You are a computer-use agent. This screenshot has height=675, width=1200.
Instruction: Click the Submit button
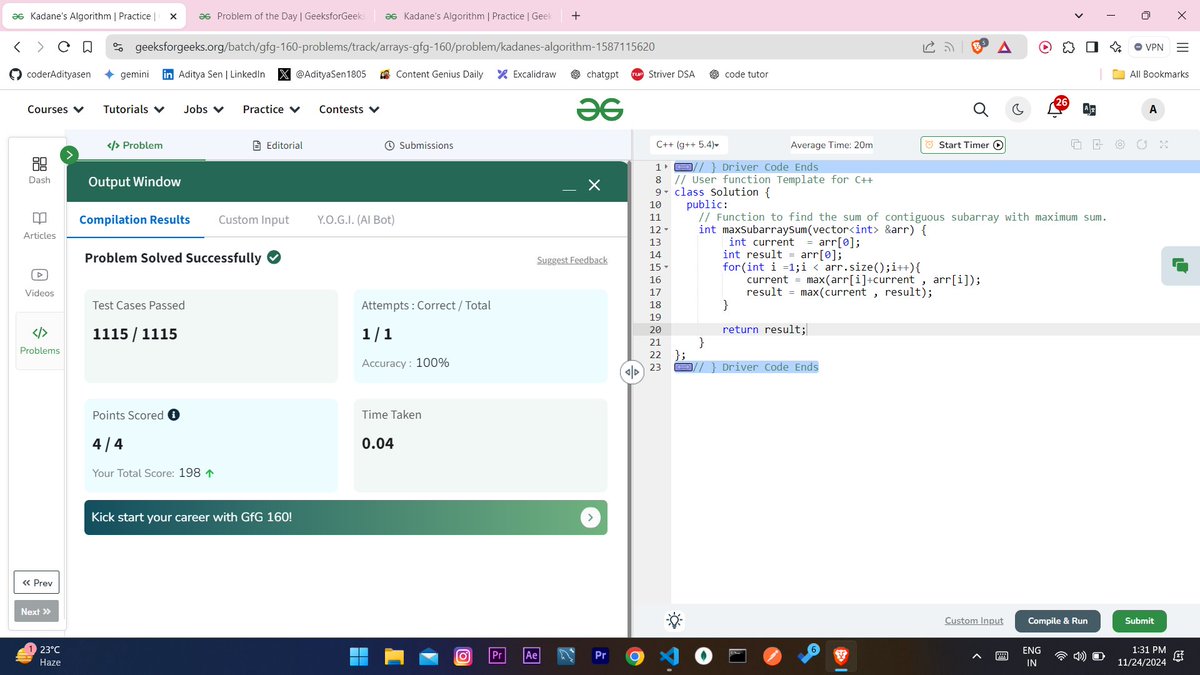coord(1139,621)
